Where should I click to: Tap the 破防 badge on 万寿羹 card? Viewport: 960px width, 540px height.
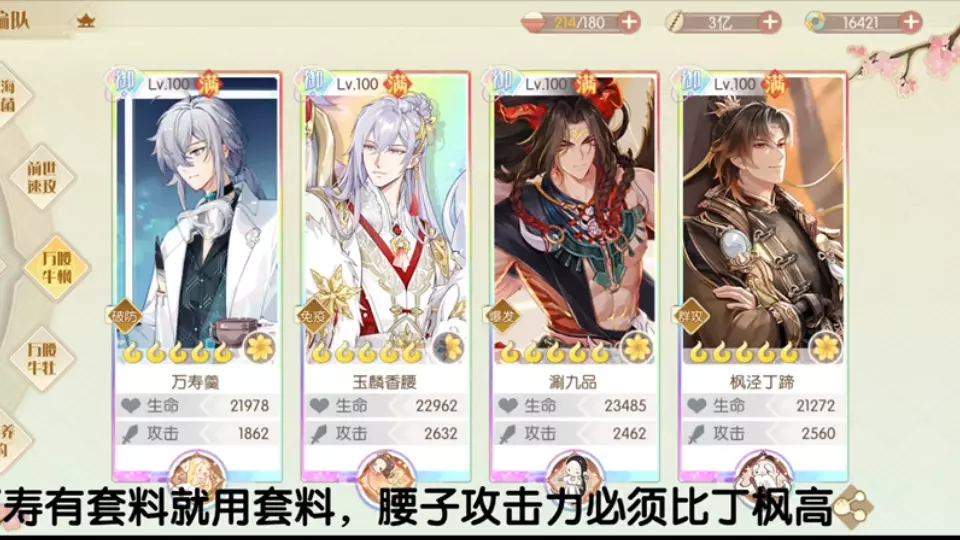point(124,316)
